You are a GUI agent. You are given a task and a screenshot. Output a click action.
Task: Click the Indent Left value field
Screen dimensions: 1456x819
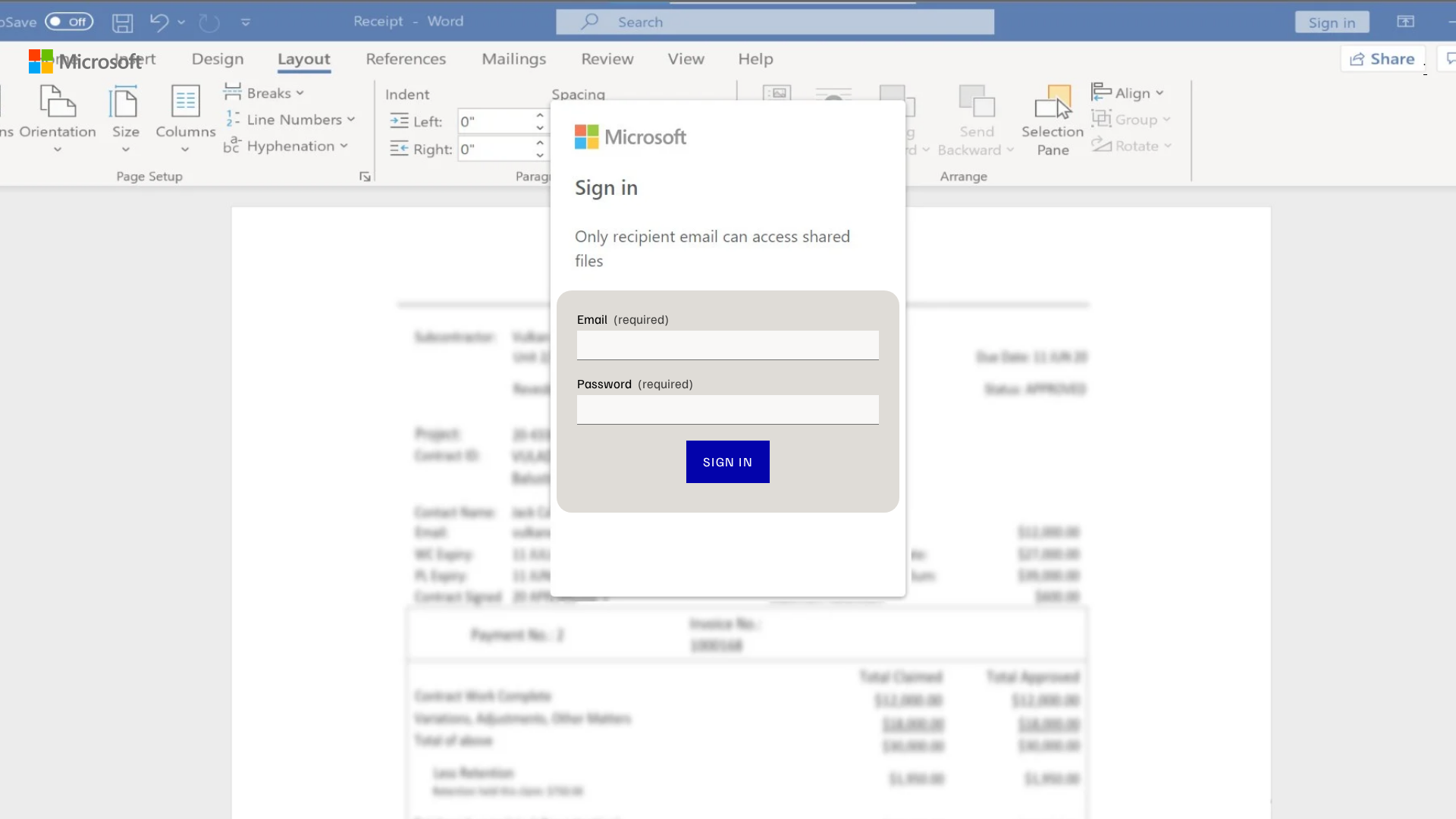494,121
